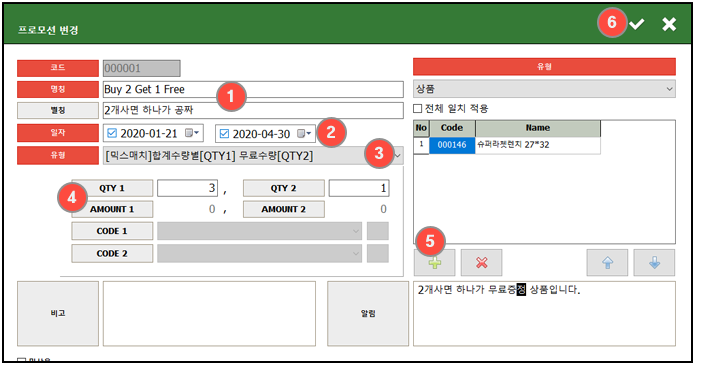Click the alert text area with 무료증정 message

point(544,313)
